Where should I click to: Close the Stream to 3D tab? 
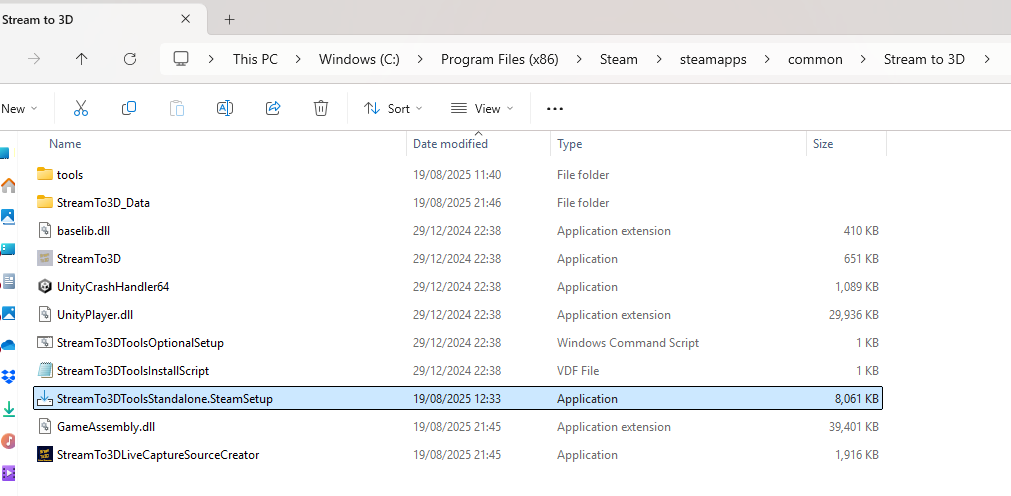coord(185,19)
